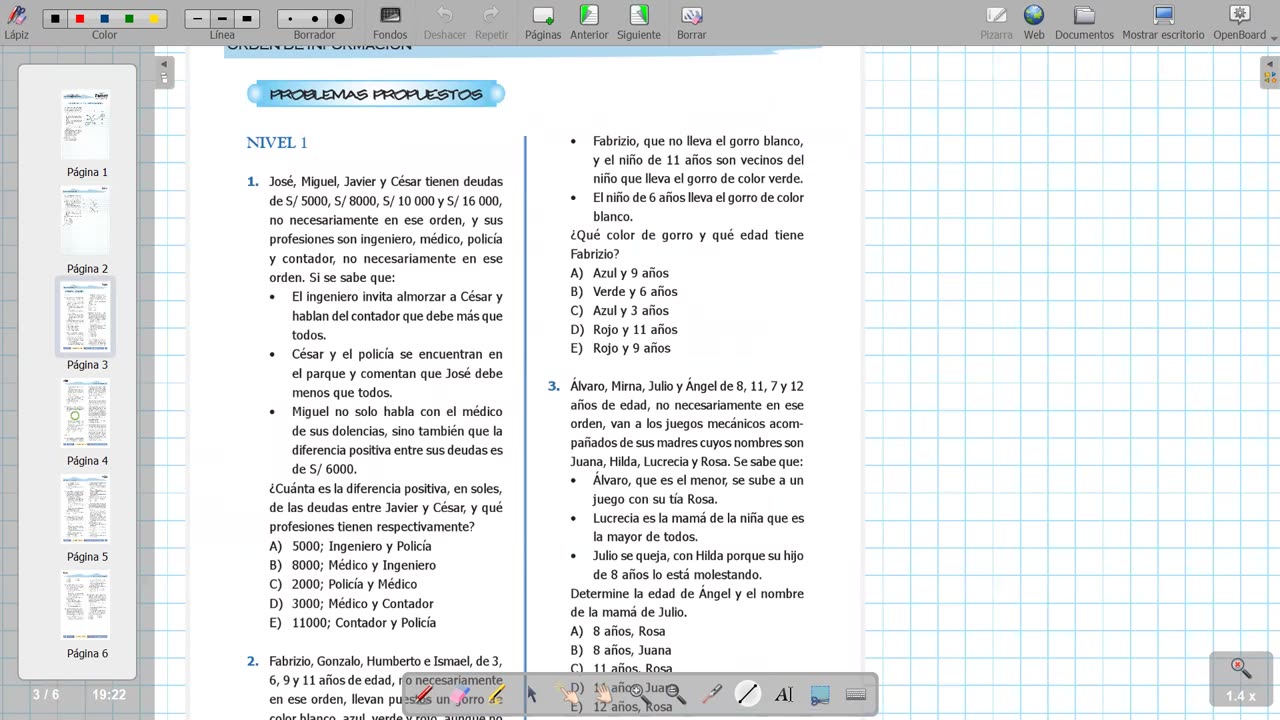
Task: Open the Documentos mode
Action: pyautogui.click(x=1084, y=21)
